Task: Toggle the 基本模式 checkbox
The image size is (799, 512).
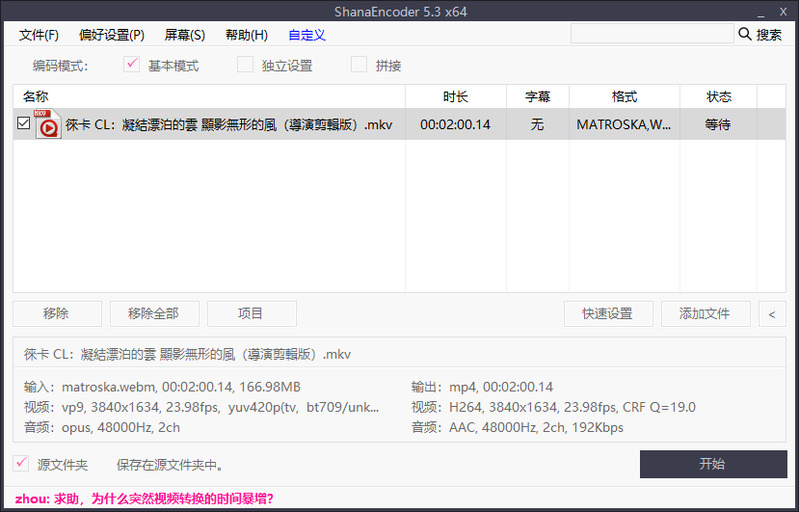Action: 131,66
